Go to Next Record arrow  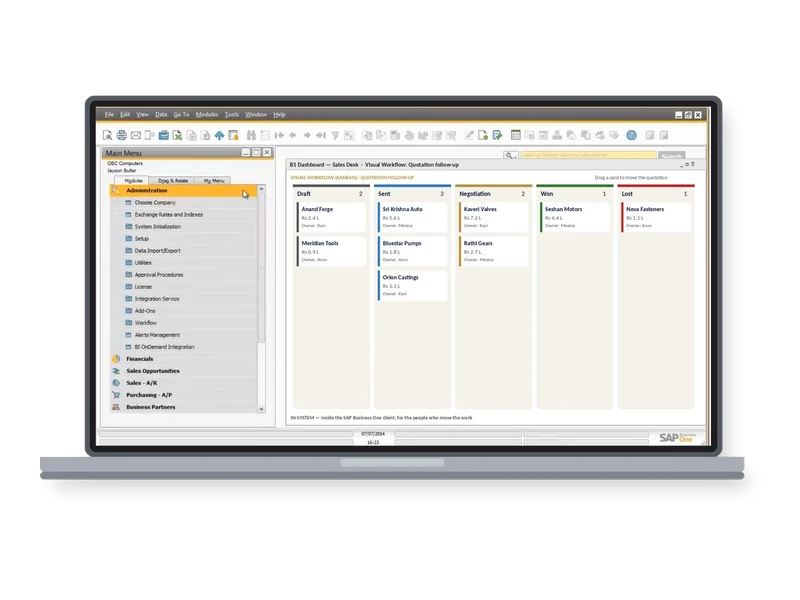(307, 135)
